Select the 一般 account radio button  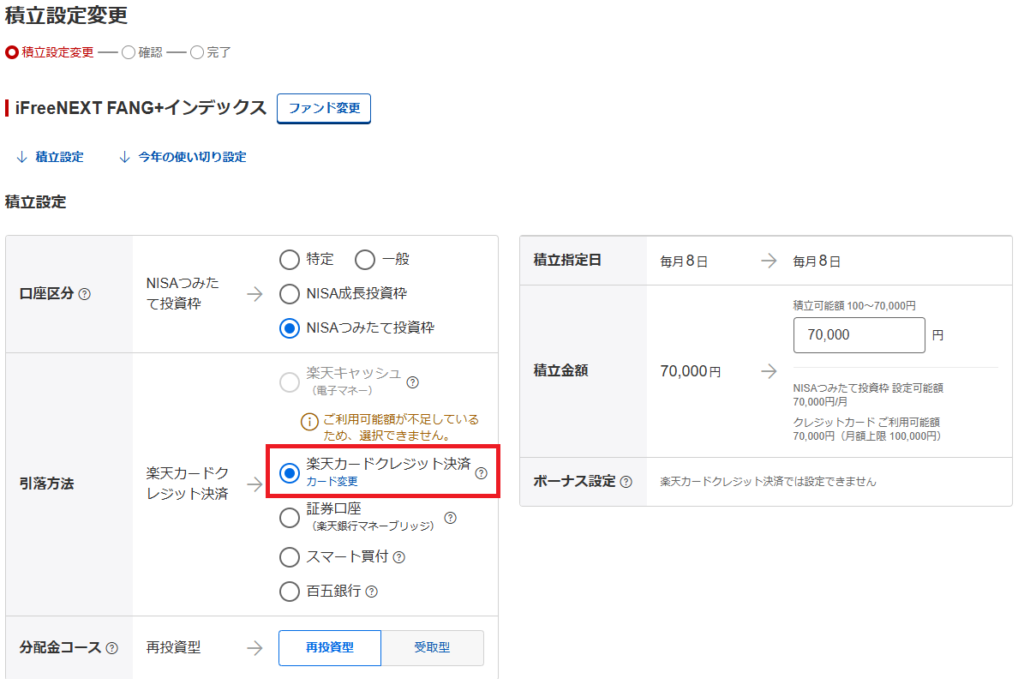tap(365, 260)
